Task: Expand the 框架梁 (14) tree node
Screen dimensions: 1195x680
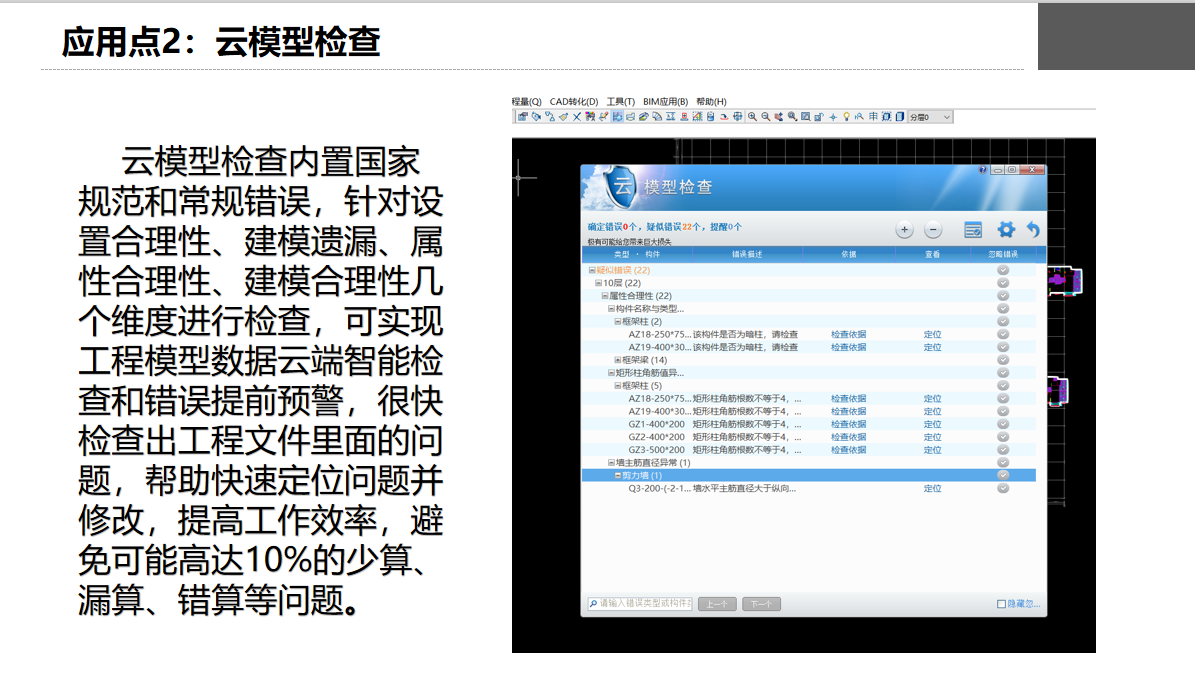Action: 618,360
